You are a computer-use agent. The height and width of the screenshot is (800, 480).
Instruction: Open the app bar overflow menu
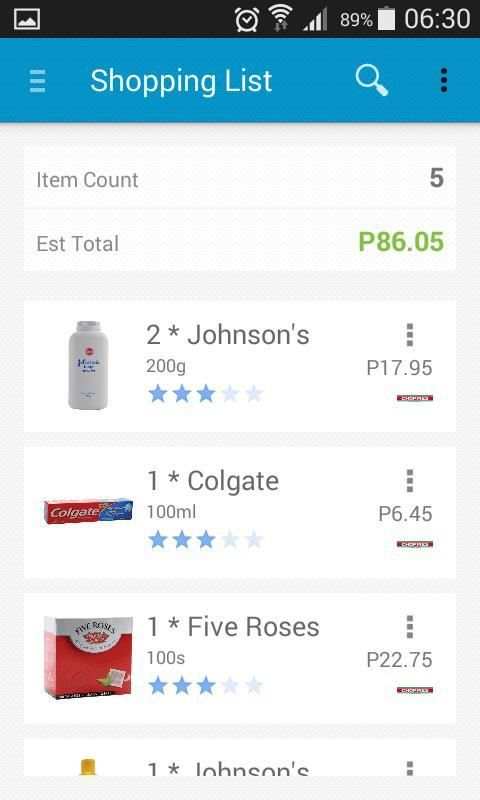click(x=444, y=81)
